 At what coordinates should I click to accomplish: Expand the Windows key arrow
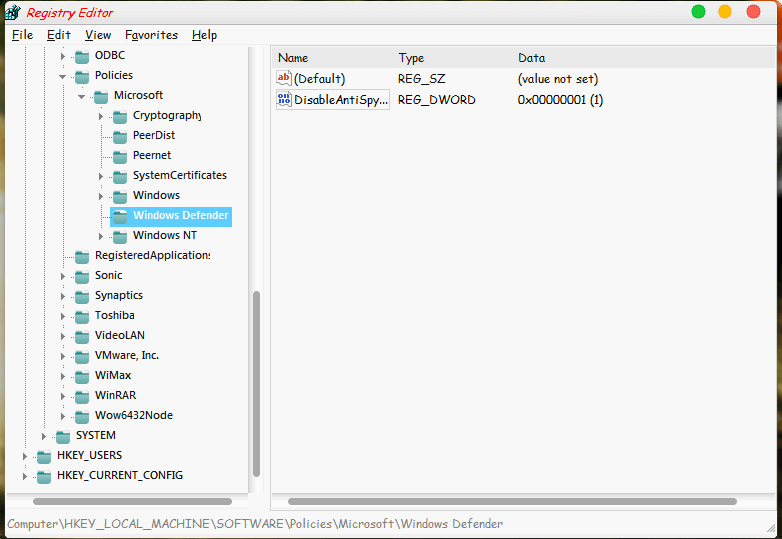[x=101, y=196]
